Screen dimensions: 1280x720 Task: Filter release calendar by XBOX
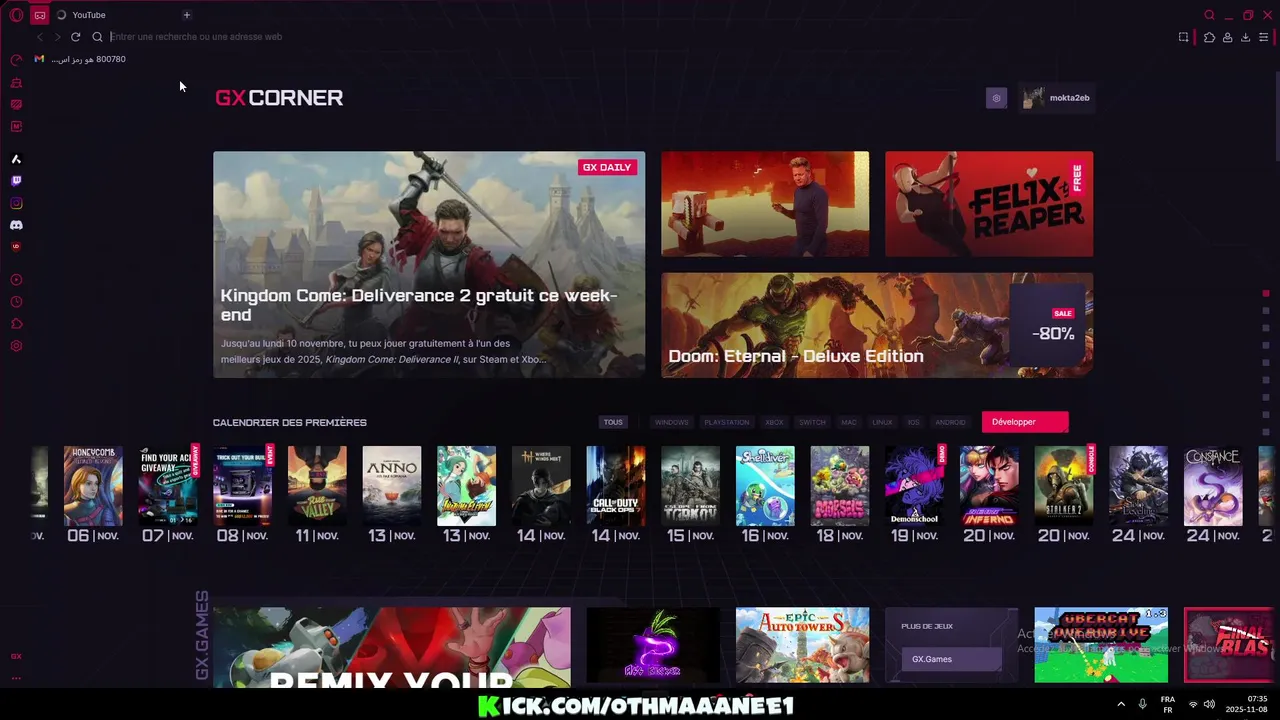pos(775,422)
